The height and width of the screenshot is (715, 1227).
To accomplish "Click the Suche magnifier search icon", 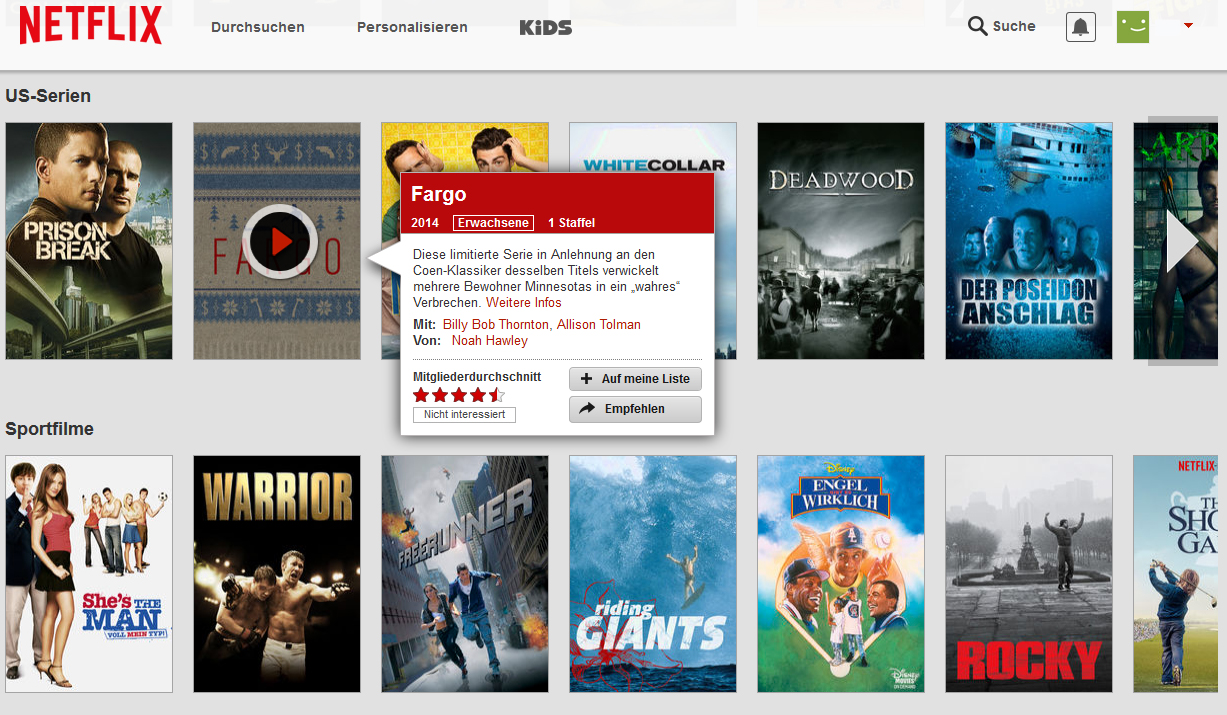I will [978, 26].
